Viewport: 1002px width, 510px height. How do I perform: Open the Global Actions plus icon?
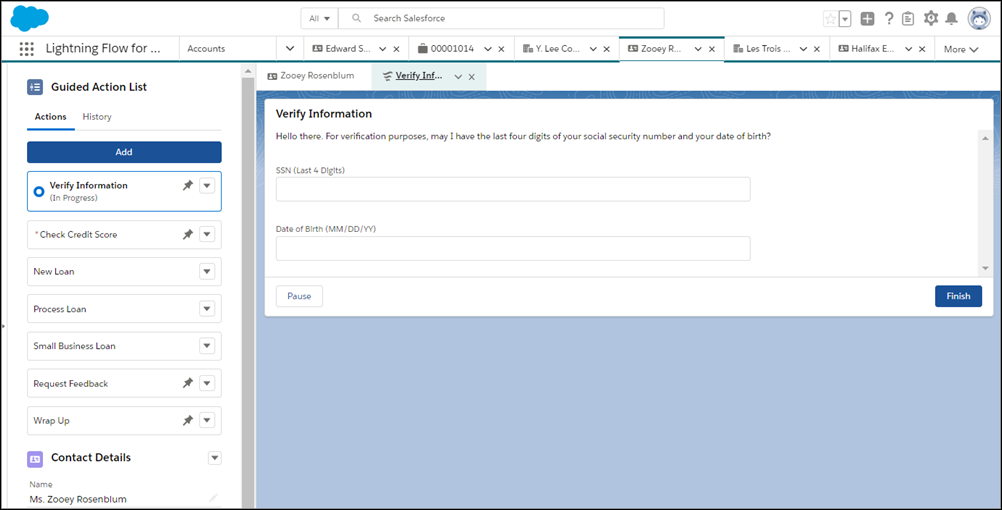(867, 19)
